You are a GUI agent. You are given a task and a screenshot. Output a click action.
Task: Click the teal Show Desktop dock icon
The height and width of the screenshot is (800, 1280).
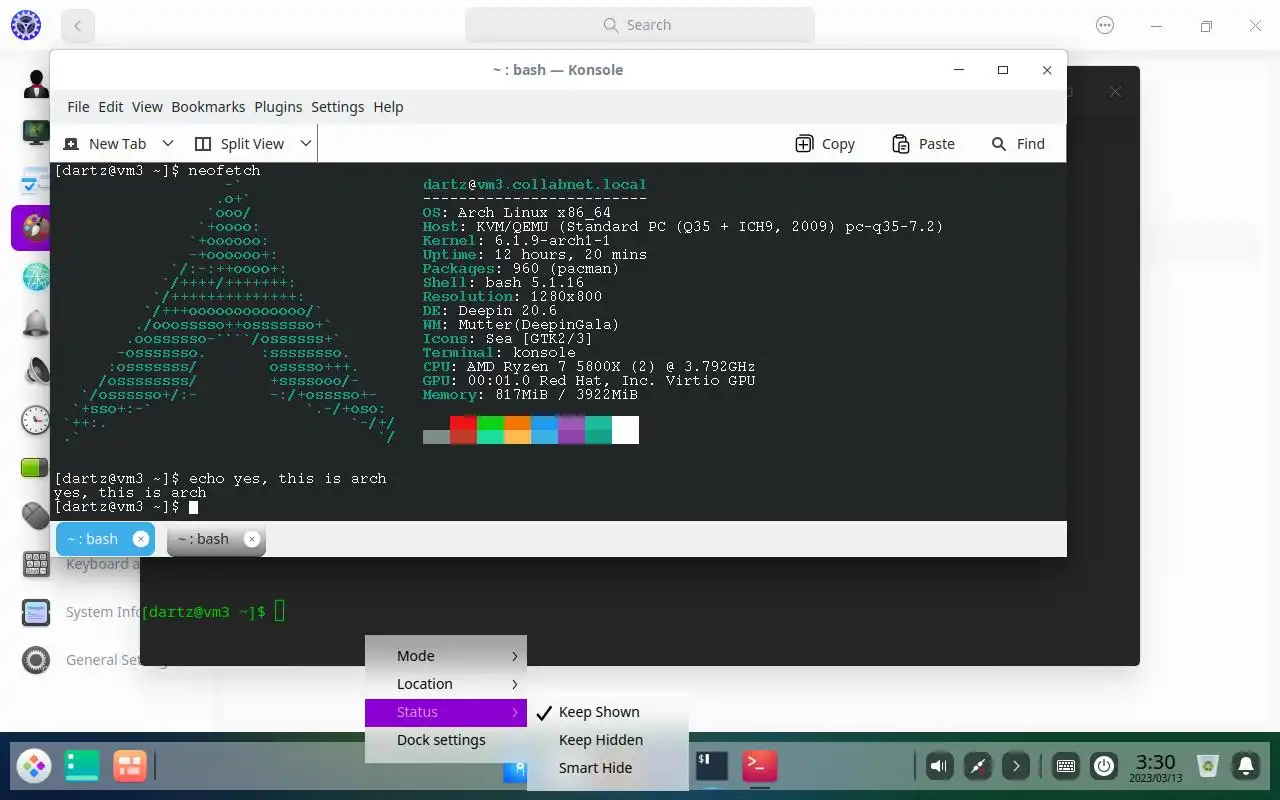pyautogui.click(x=82, y=766)
